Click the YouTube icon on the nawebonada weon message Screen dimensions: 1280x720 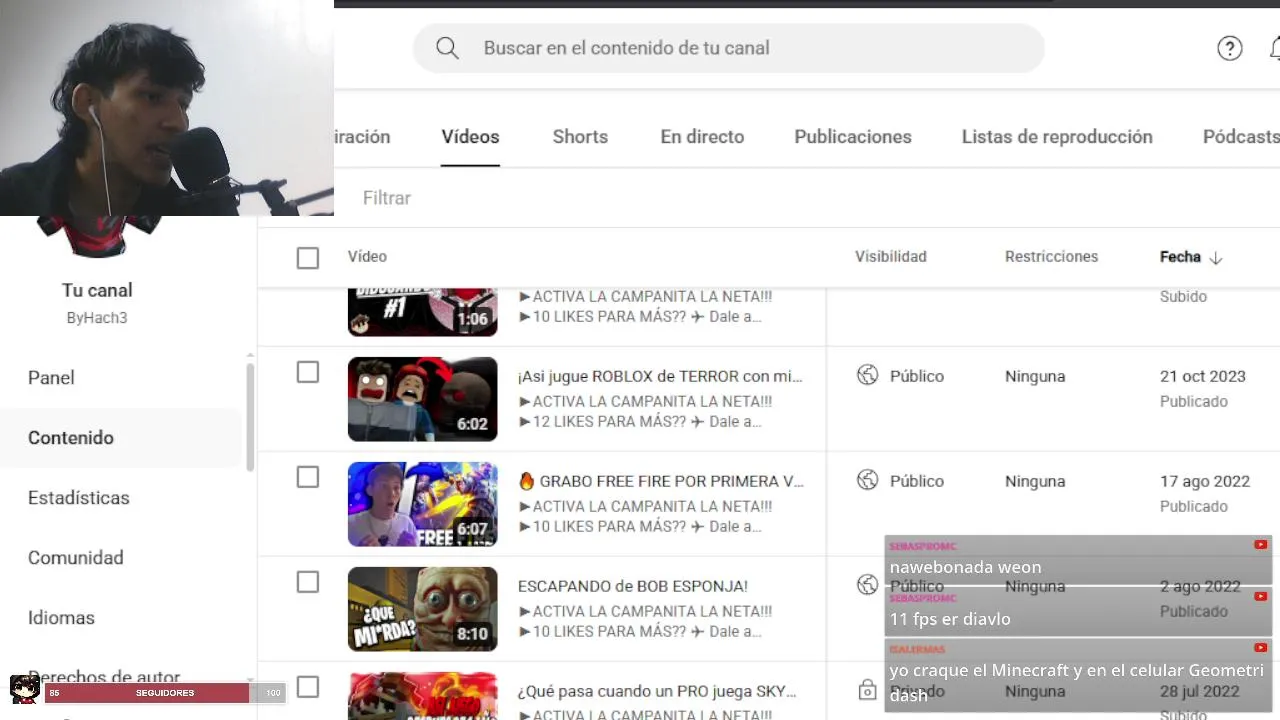click(1260, 545)
